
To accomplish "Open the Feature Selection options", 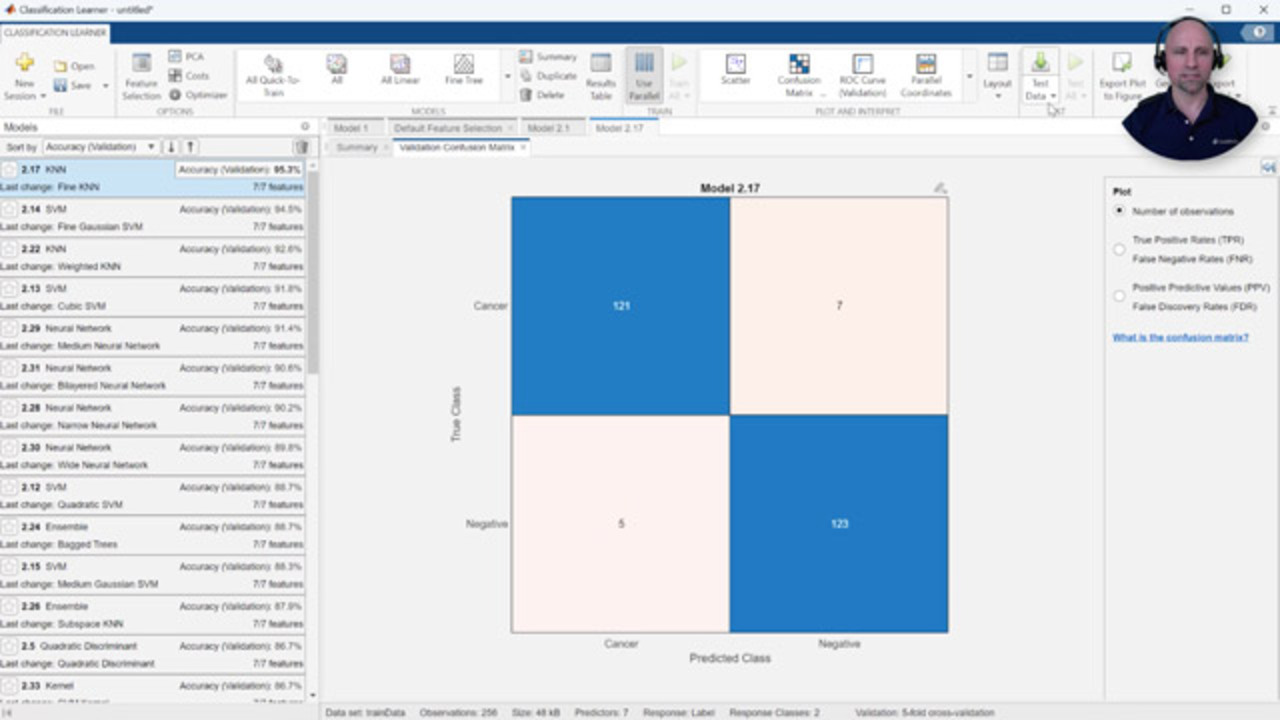I will click(141, 75).
